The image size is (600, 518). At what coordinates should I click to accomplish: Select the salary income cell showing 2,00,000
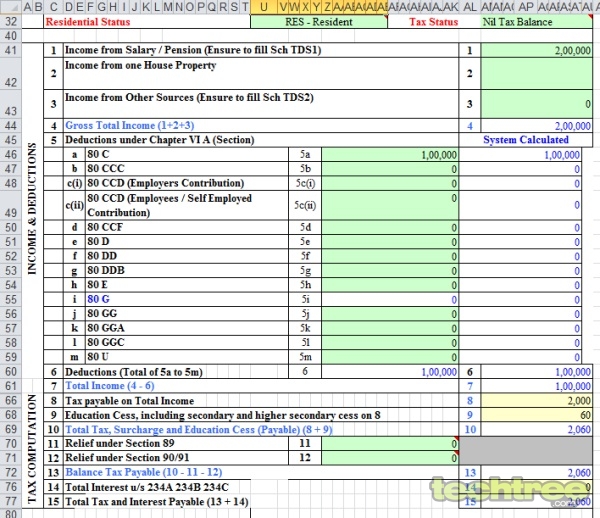[x=536, y=50]
